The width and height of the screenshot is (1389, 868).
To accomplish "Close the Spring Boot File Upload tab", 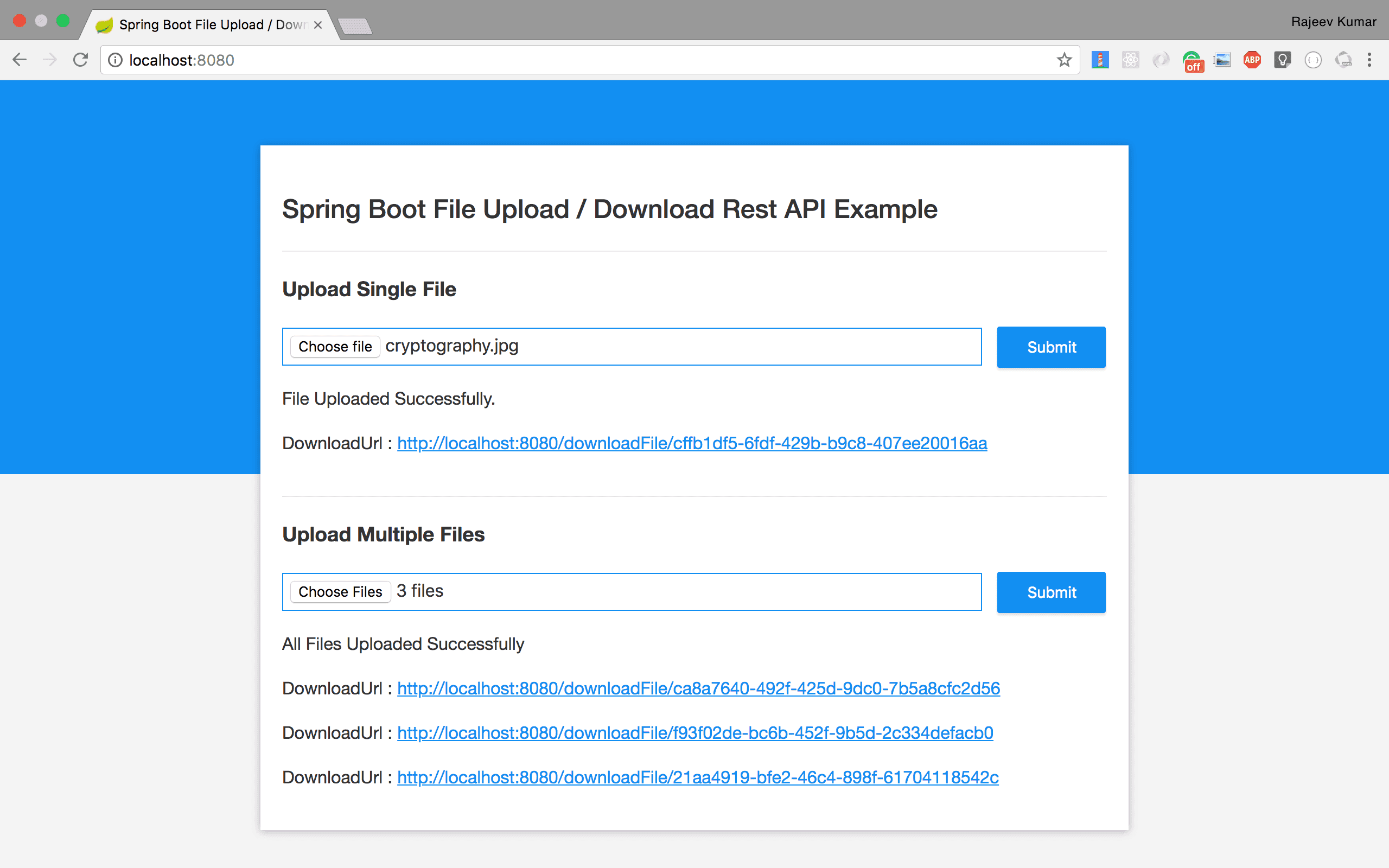I will tap(318, 25).
